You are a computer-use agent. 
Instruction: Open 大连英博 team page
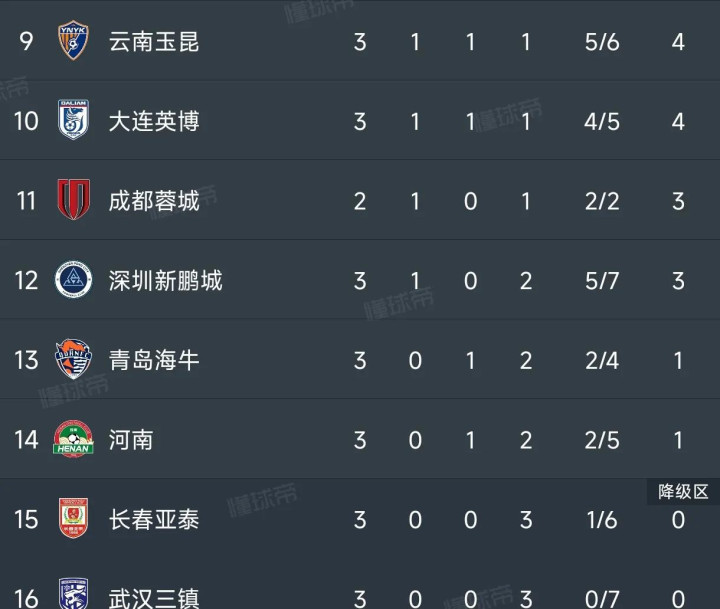154,121
